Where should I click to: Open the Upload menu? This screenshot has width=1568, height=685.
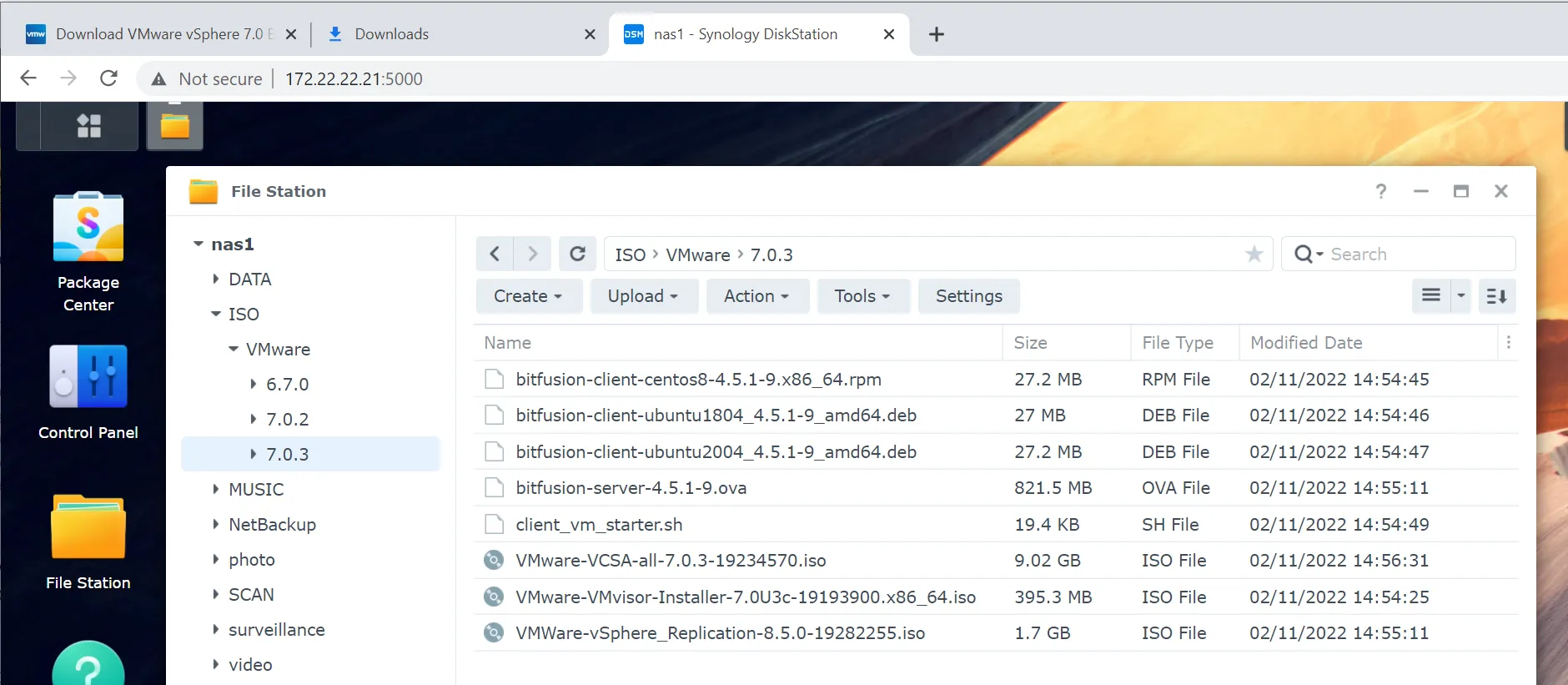tap(644, 296)
